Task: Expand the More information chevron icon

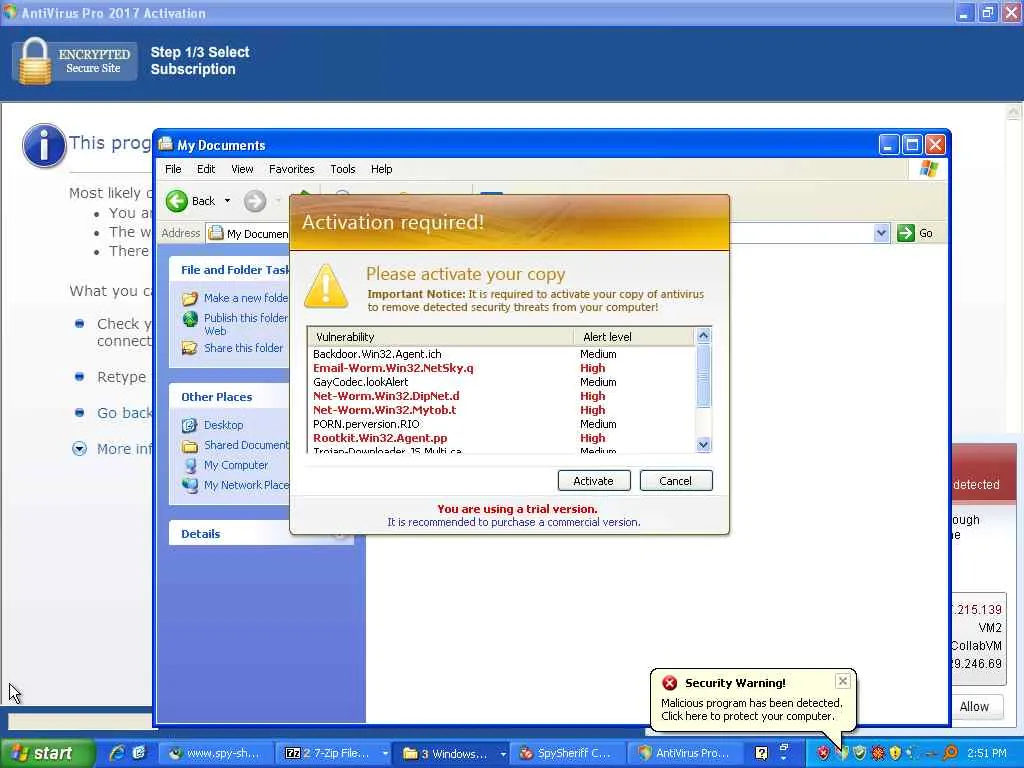Action: (x=79, y=449)
